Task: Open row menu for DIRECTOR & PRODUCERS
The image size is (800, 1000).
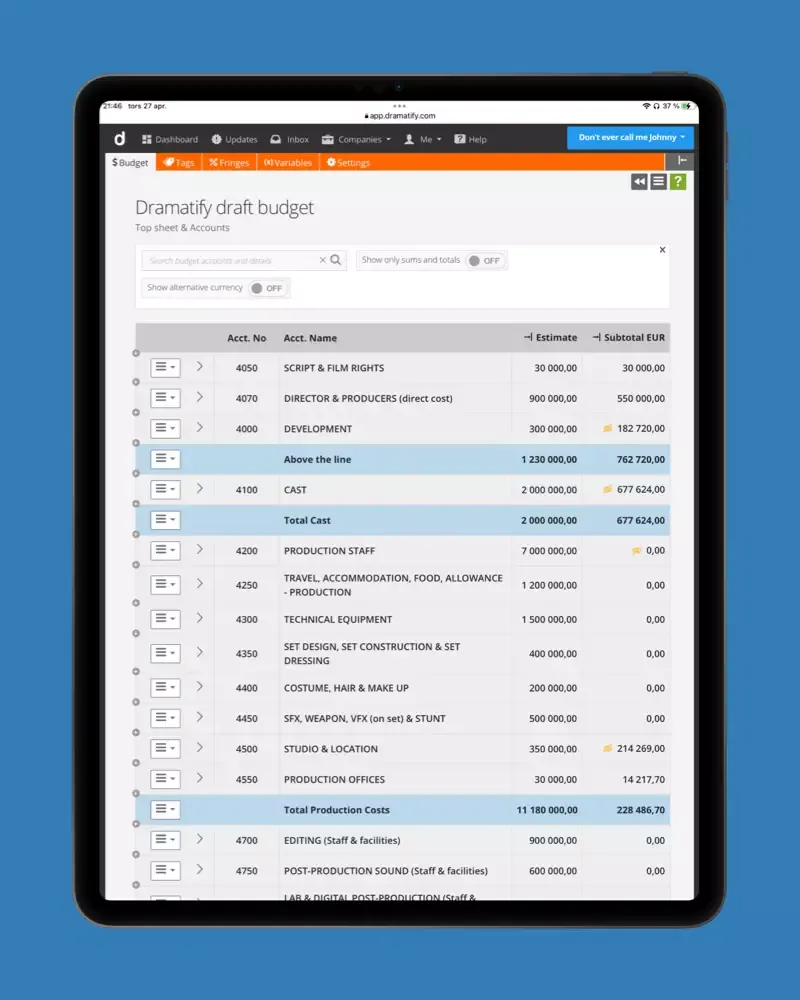Action: coord(165,398)
